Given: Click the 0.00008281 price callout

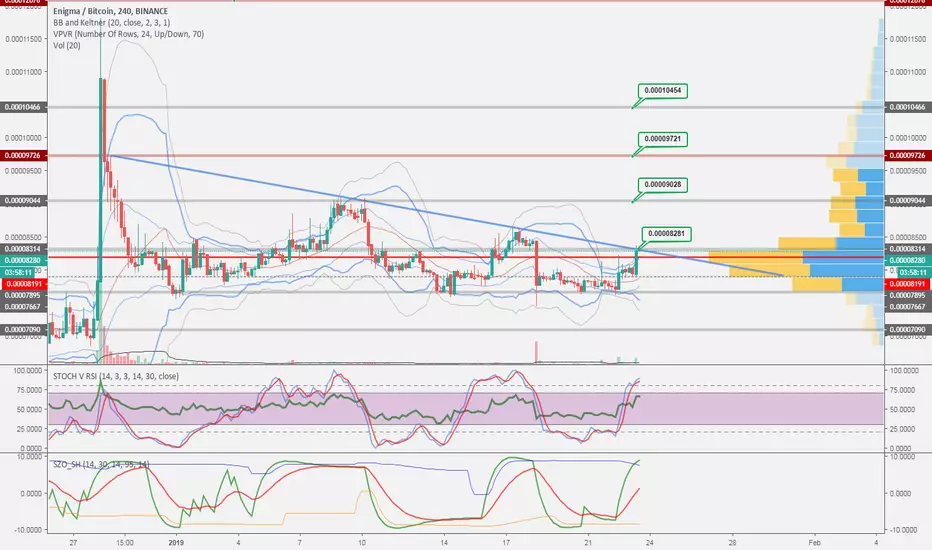Looking at the screenshot, I should [x=666, y=234].
